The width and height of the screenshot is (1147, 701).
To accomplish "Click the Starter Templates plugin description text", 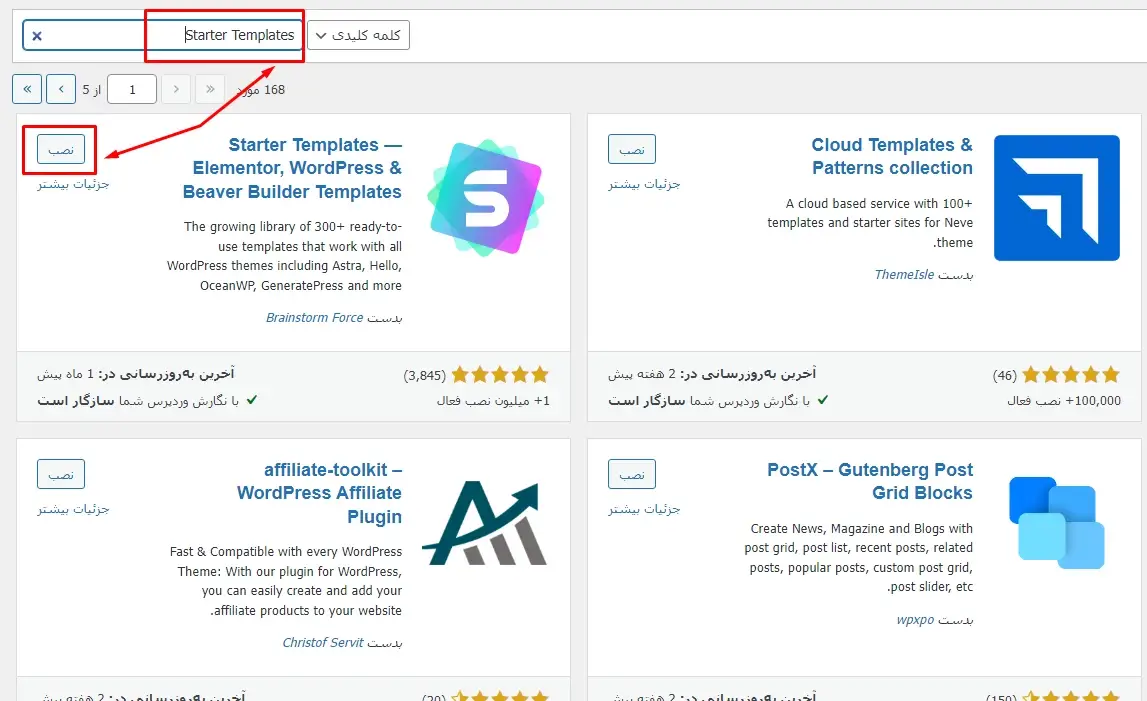I will click(285, 256).
